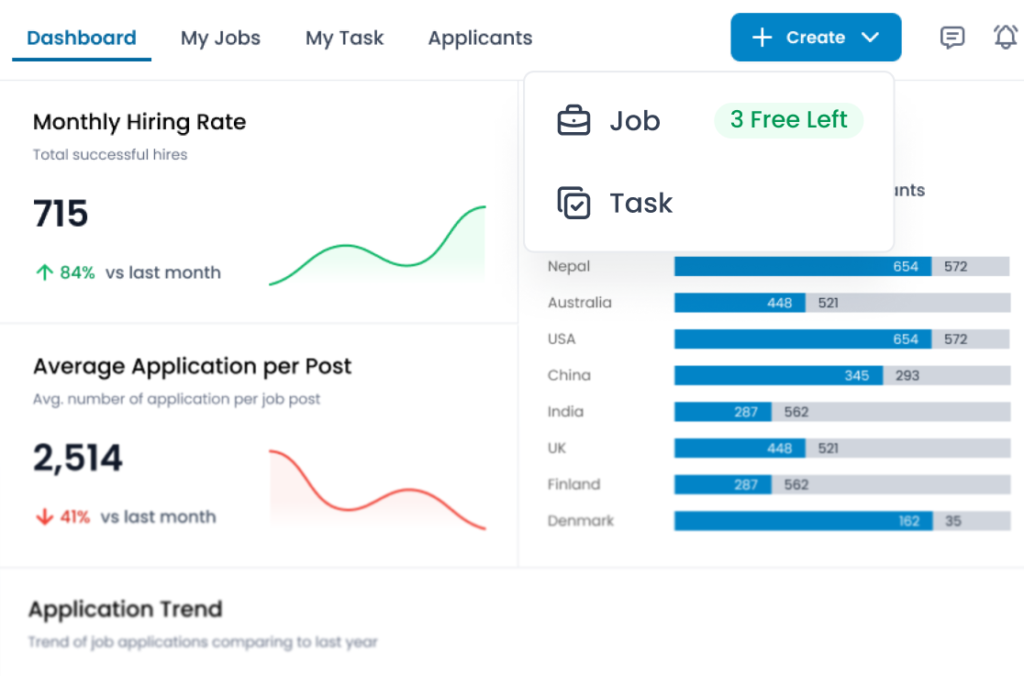Click the 3 Free Left badge
This screenshot has width=1024, height=676.
click(788, 120)
